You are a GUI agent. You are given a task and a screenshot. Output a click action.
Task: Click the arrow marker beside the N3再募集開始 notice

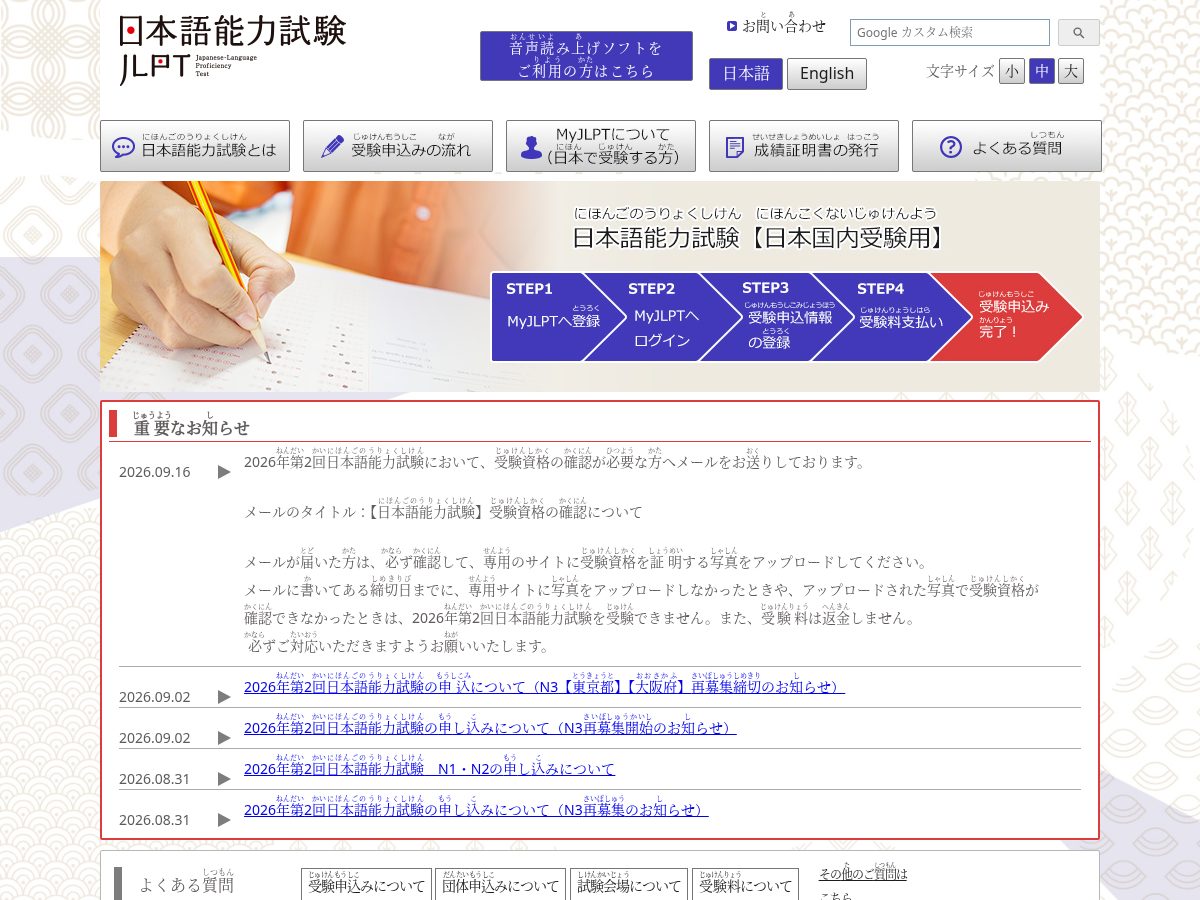coord(224,738)
